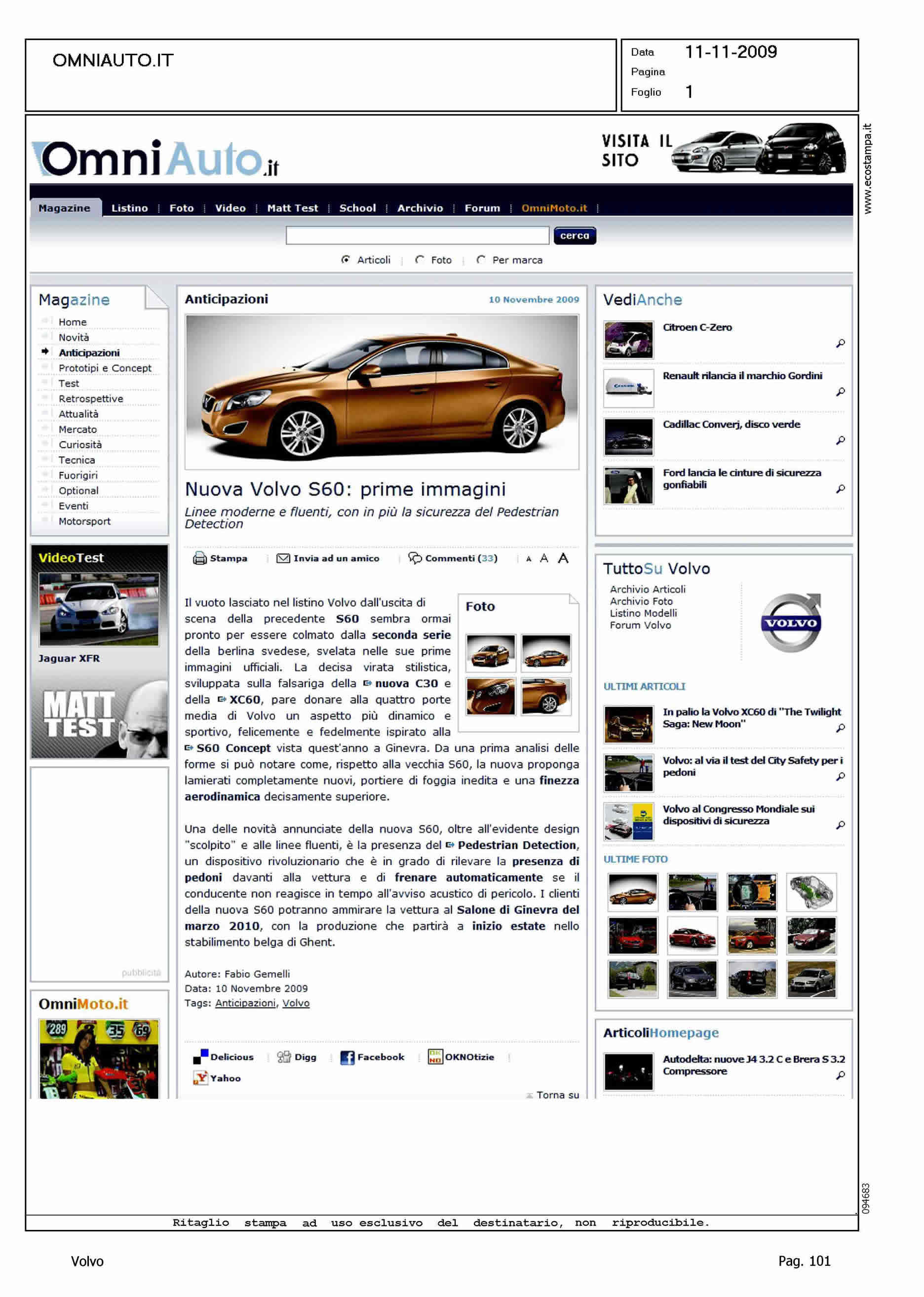The width and height of the screenshot is (924, 1297).
Task: Choose the largest text size A
Action: pyautogui.click(x=563, y=558)
